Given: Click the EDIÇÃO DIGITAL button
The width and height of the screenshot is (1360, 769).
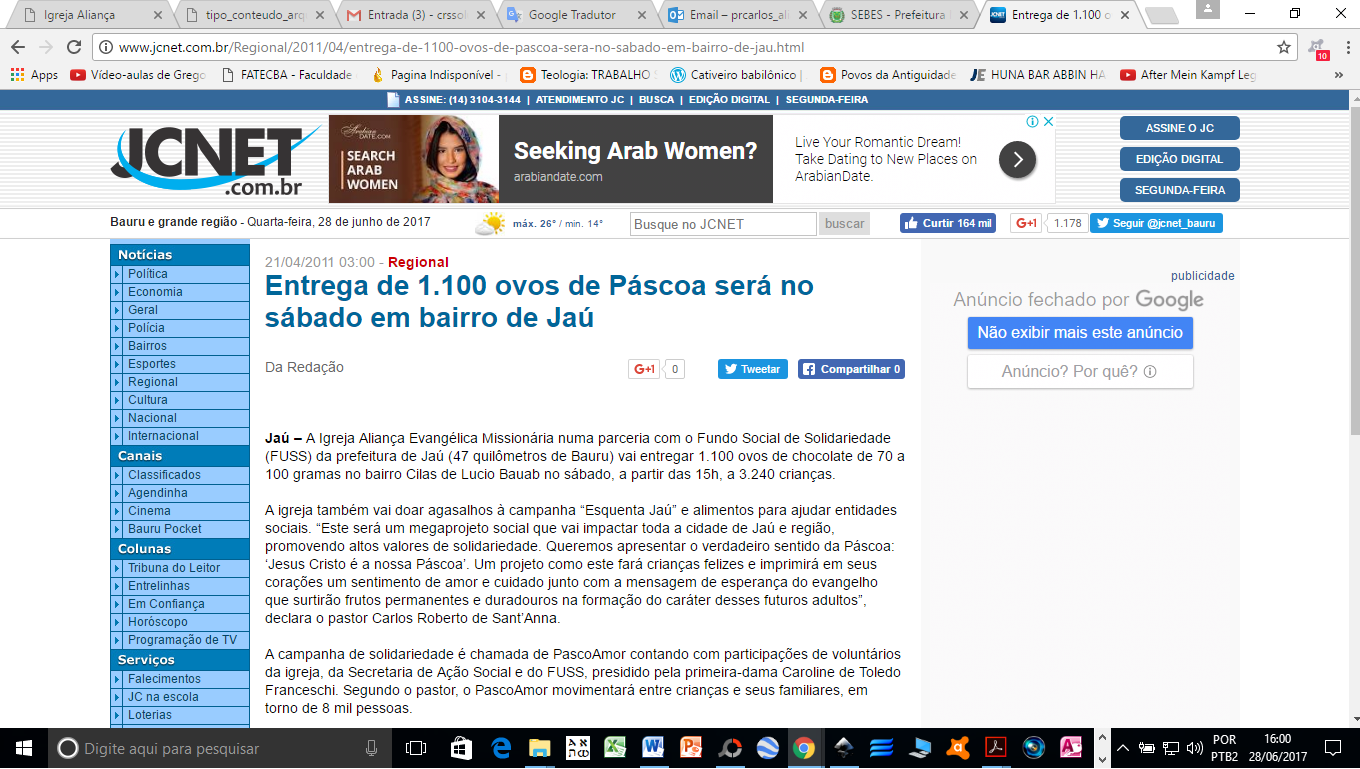Looking at the screenshot, I should [1179, 159].
